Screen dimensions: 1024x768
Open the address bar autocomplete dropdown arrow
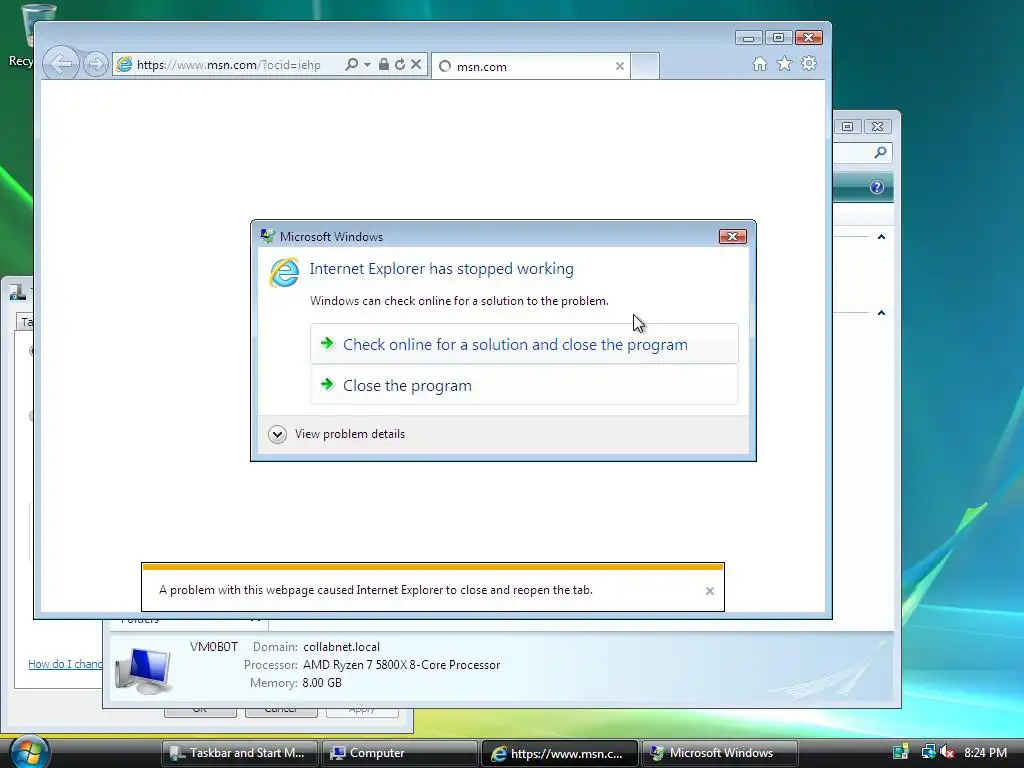coord(367,64)
